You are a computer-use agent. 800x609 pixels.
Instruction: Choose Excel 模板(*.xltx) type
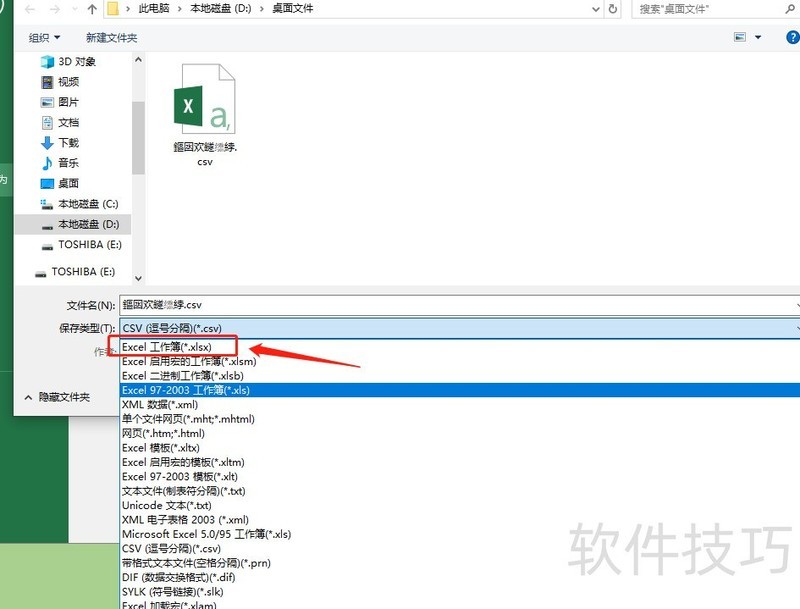(460, 448)
